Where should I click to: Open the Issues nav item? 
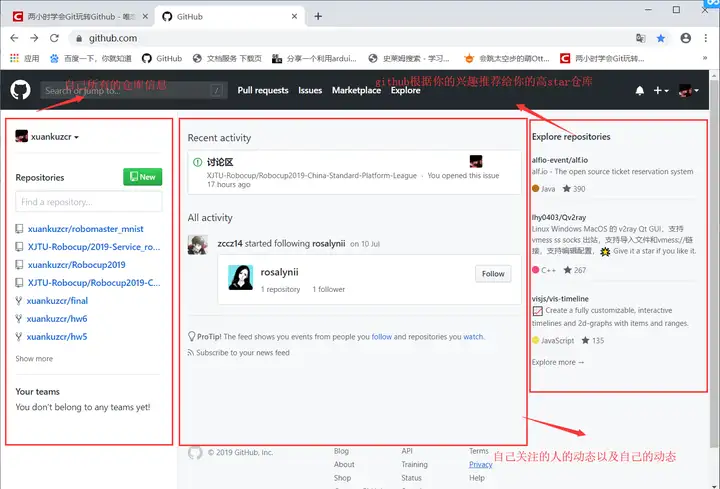[x=310, y=90]
